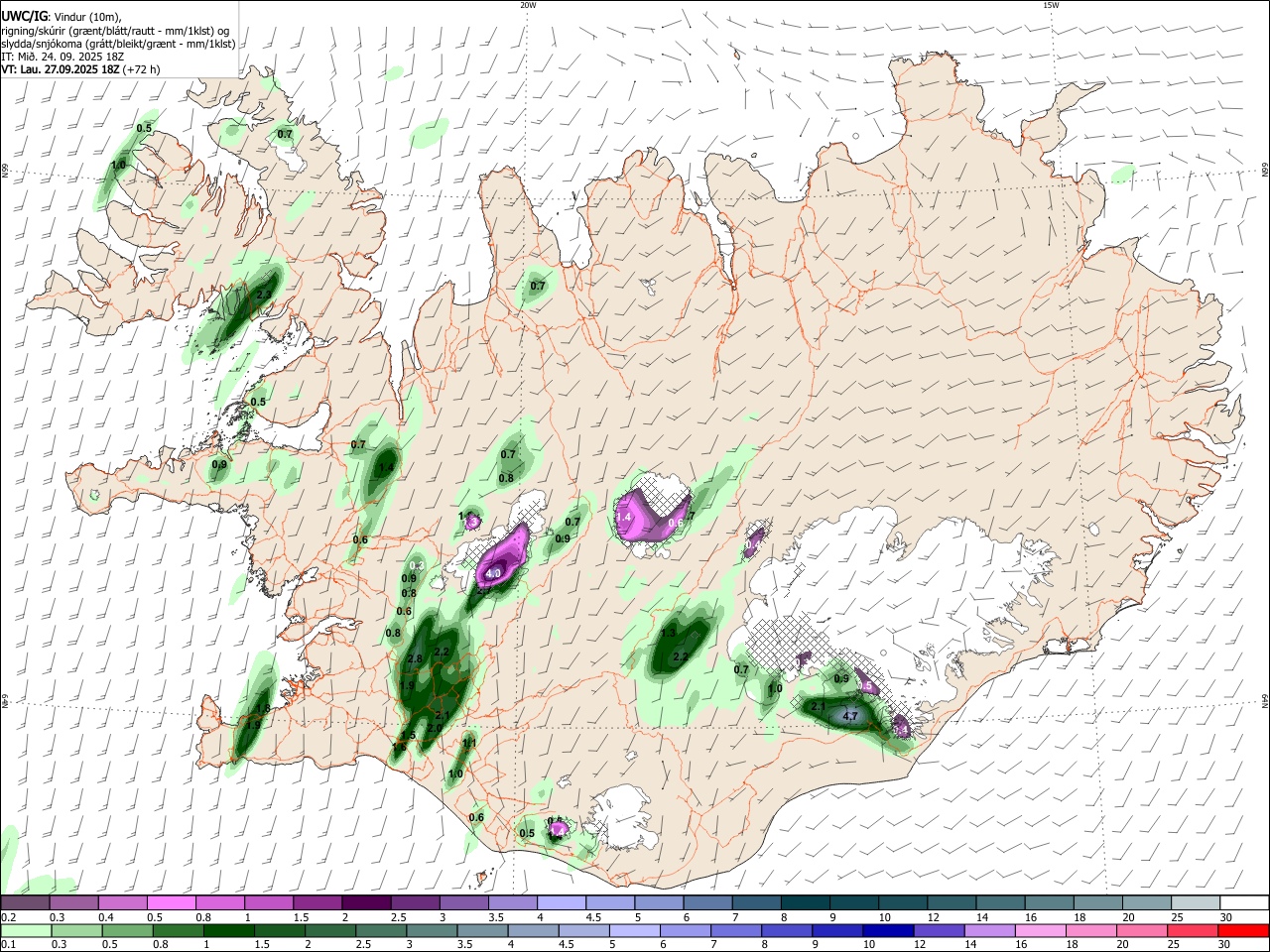Viewport: 1270px width, 952px height.
Task: Click the navy blue swatch labeled 10 in rain legend
Action: click(x=887, y=930)
